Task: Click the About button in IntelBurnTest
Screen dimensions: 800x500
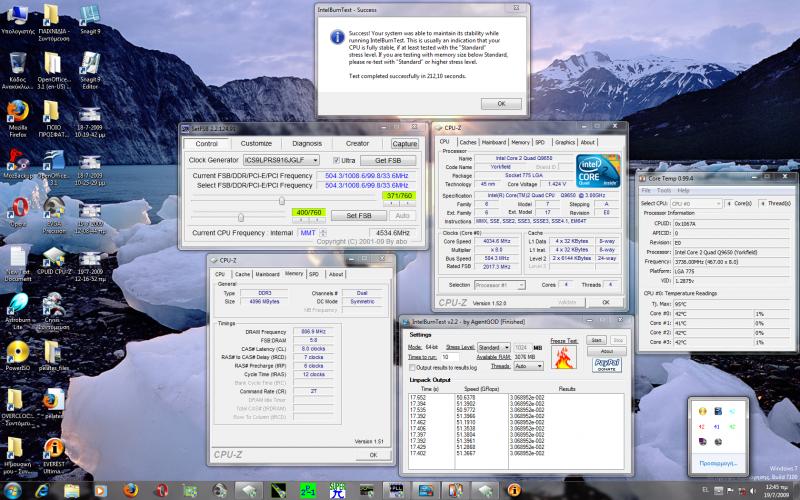Action: click(x=607, y=351)
